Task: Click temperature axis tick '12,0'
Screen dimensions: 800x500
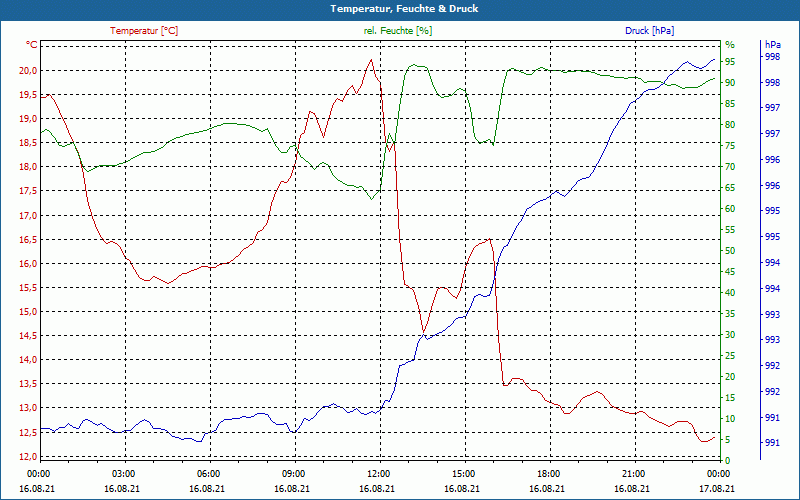Action: (x=28, y=456)
